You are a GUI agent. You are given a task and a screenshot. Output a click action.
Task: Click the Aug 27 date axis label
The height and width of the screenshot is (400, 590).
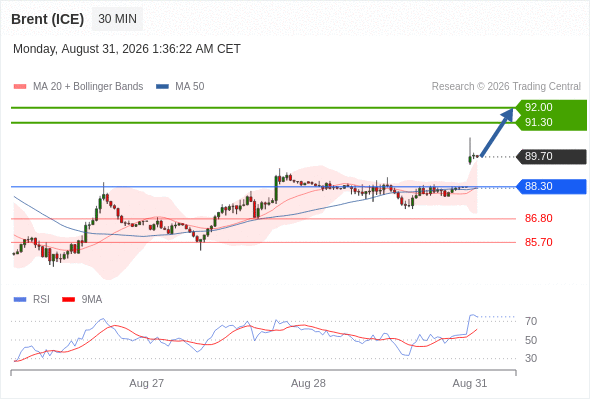point(146,383)
